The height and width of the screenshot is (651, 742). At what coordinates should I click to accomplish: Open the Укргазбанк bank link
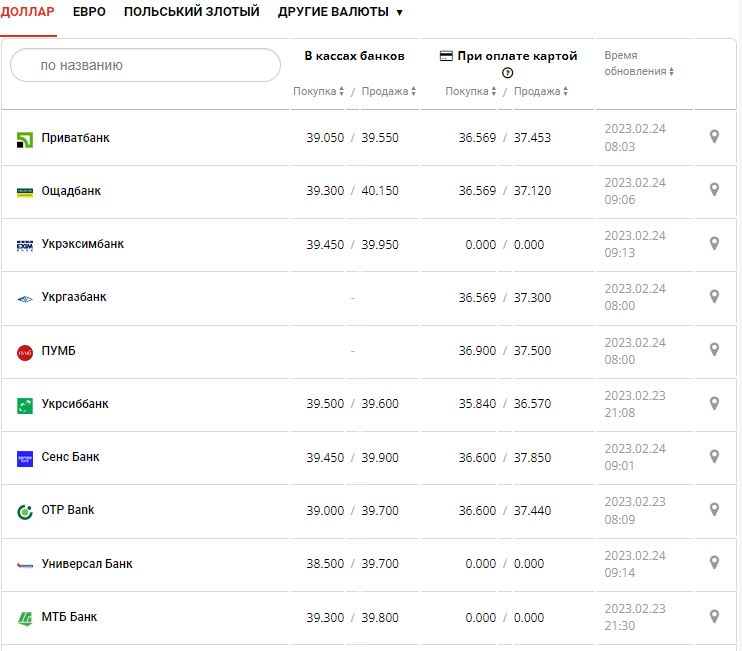coord(74,297)
